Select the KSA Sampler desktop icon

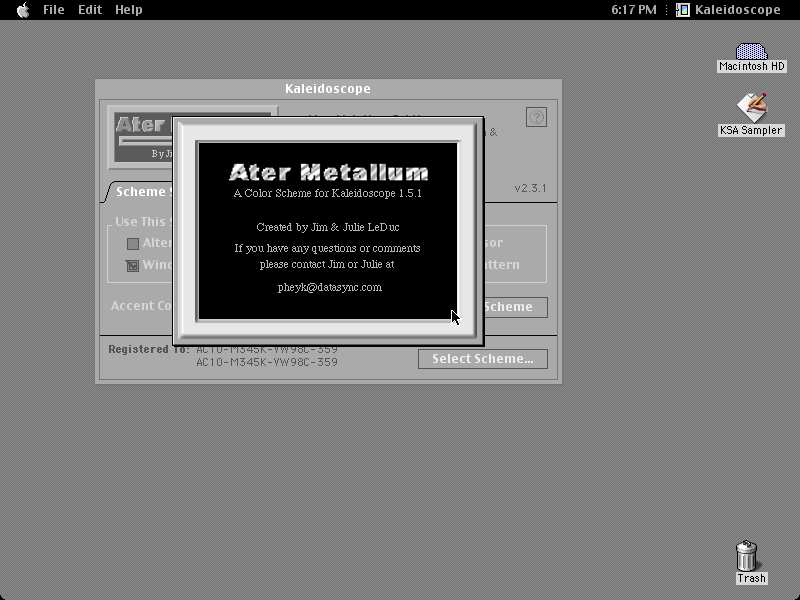coord(751,115)
